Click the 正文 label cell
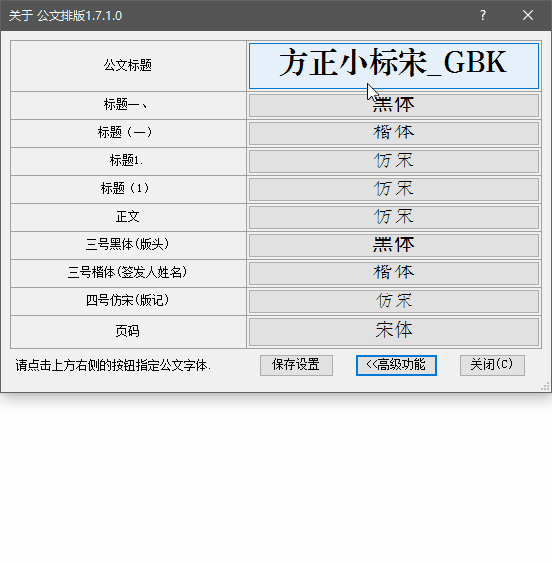The width and height of the screenshot is (552, 563). [128, 217]
